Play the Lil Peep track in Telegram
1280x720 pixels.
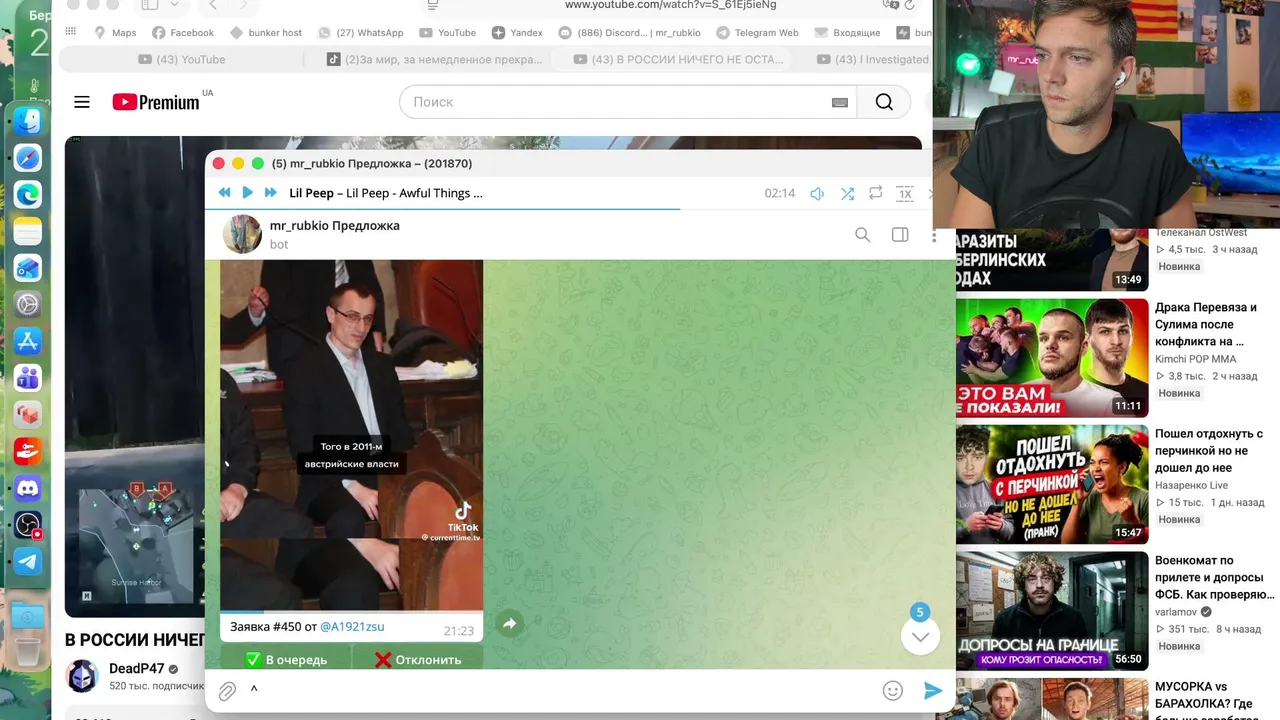click(x=247, y=193)
